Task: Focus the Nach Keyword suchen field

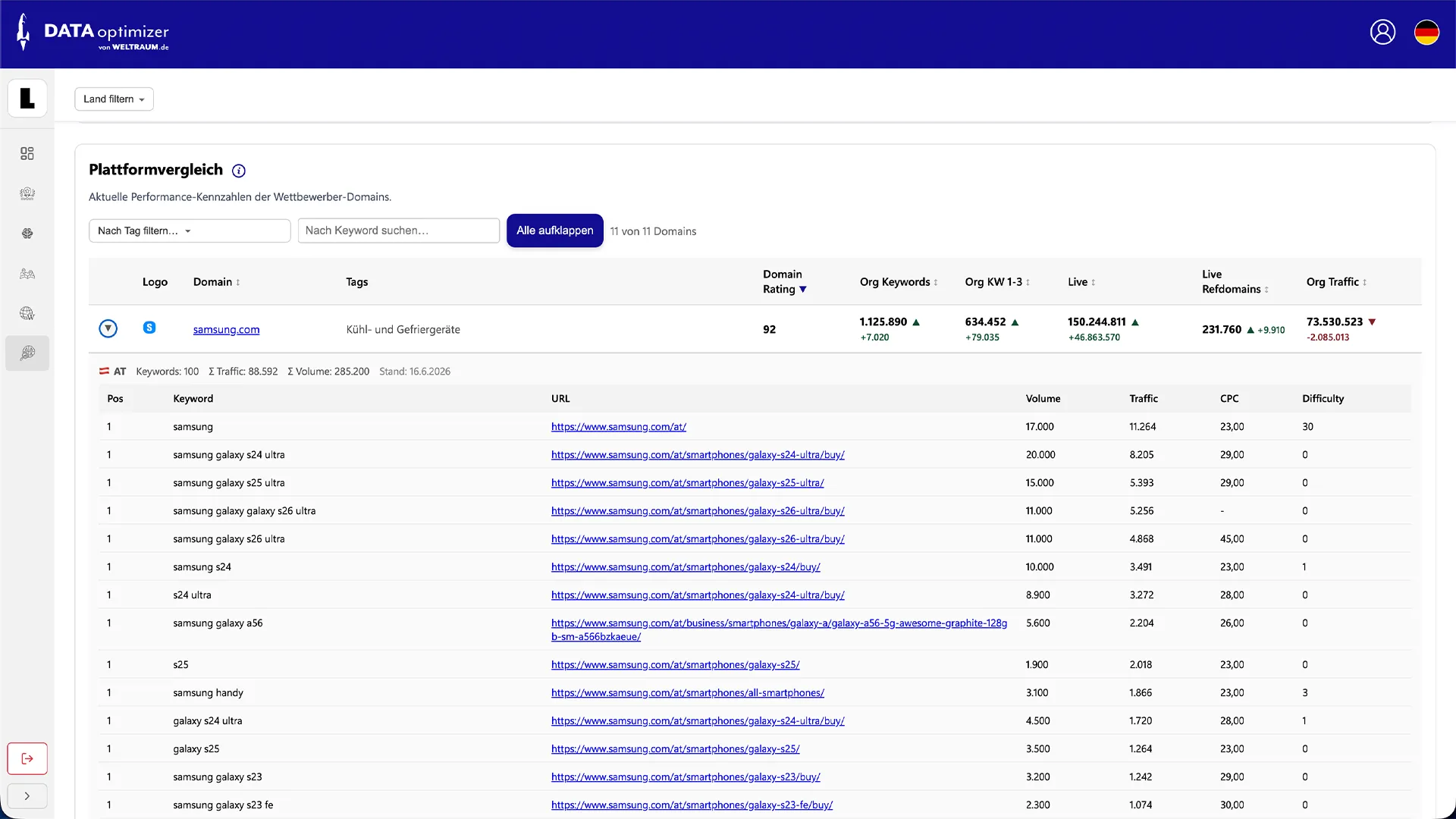Action: coord(399,231)
